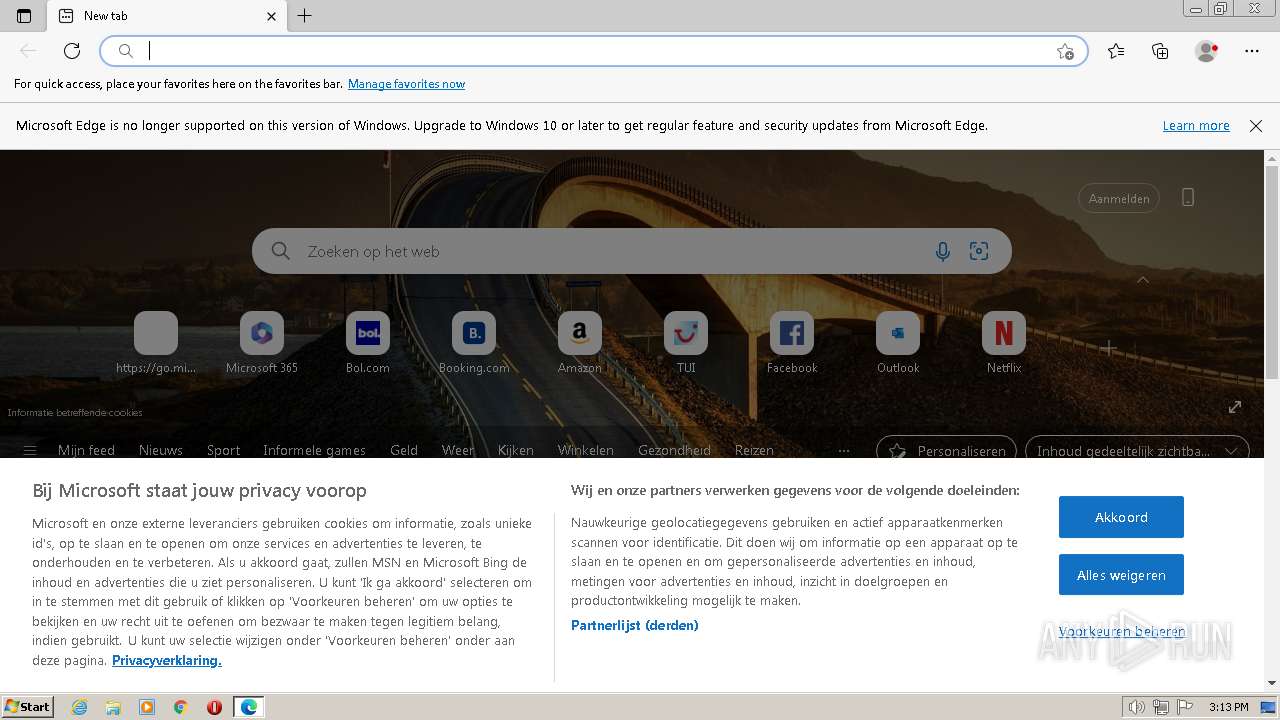Select the Sport tab
Screen dimensions: 1280x720
[x=223, y=450]
